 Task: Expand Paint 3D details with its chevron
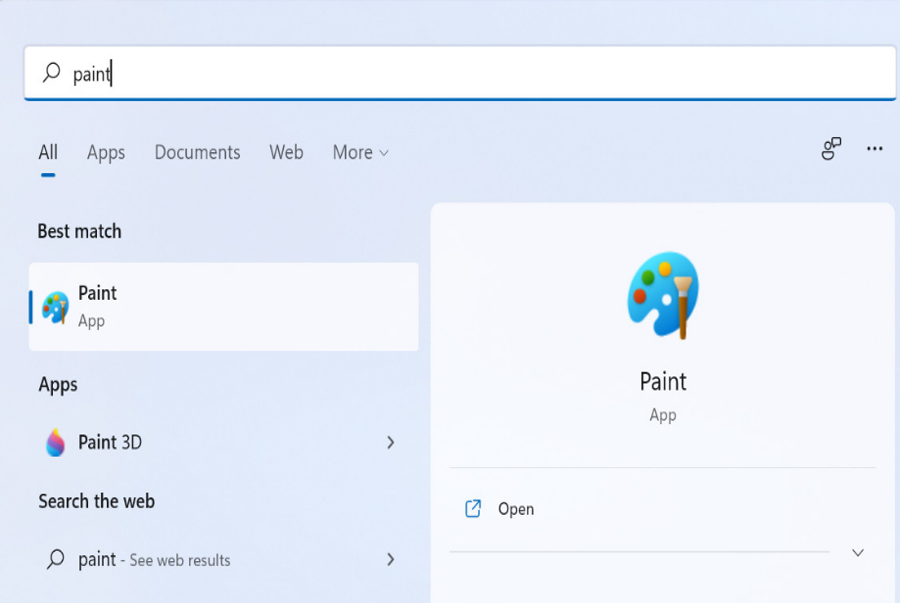coord(391,442)
